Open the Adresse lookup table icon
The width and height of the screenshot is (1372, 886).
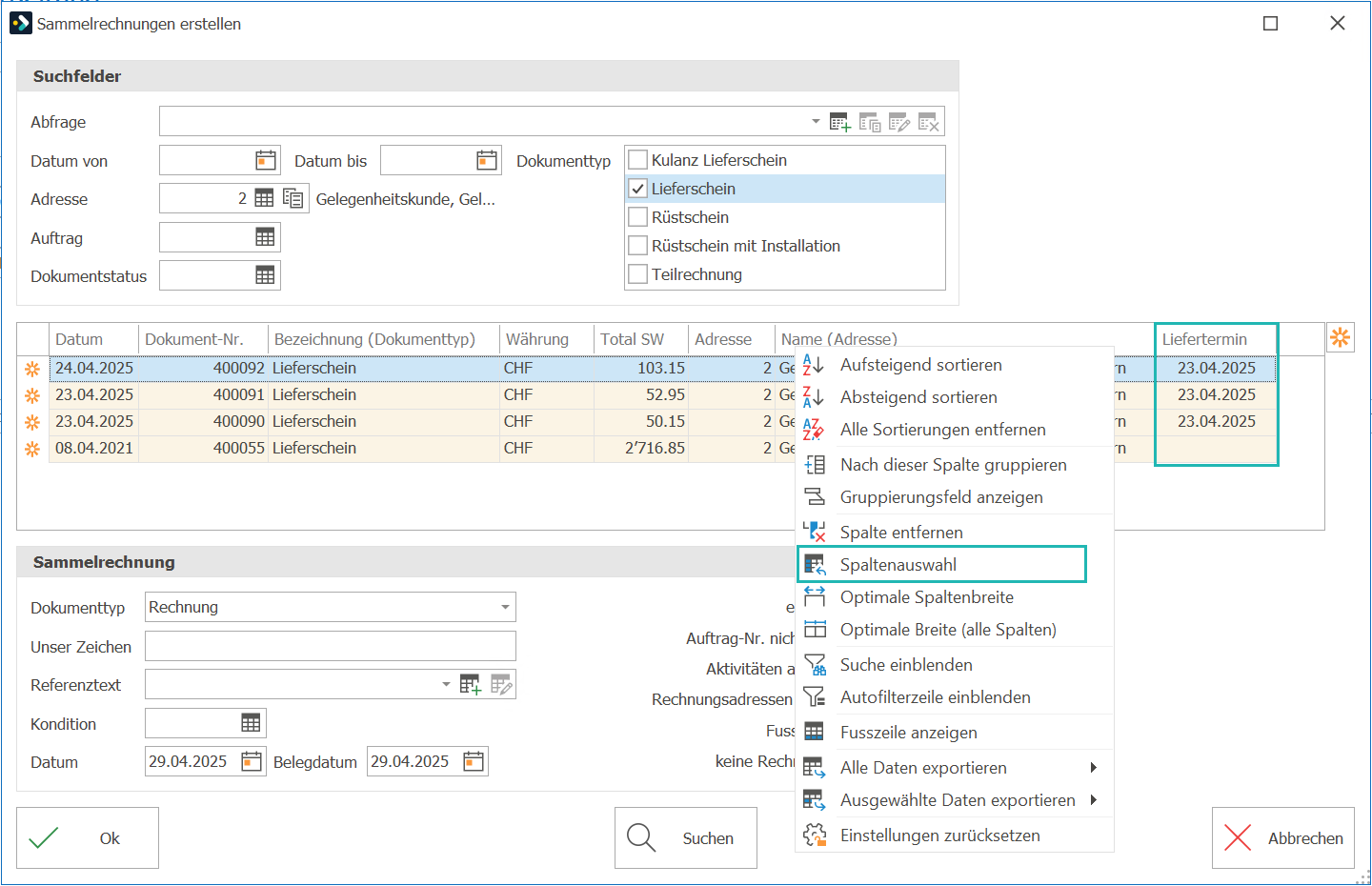(x=264, y=198)
